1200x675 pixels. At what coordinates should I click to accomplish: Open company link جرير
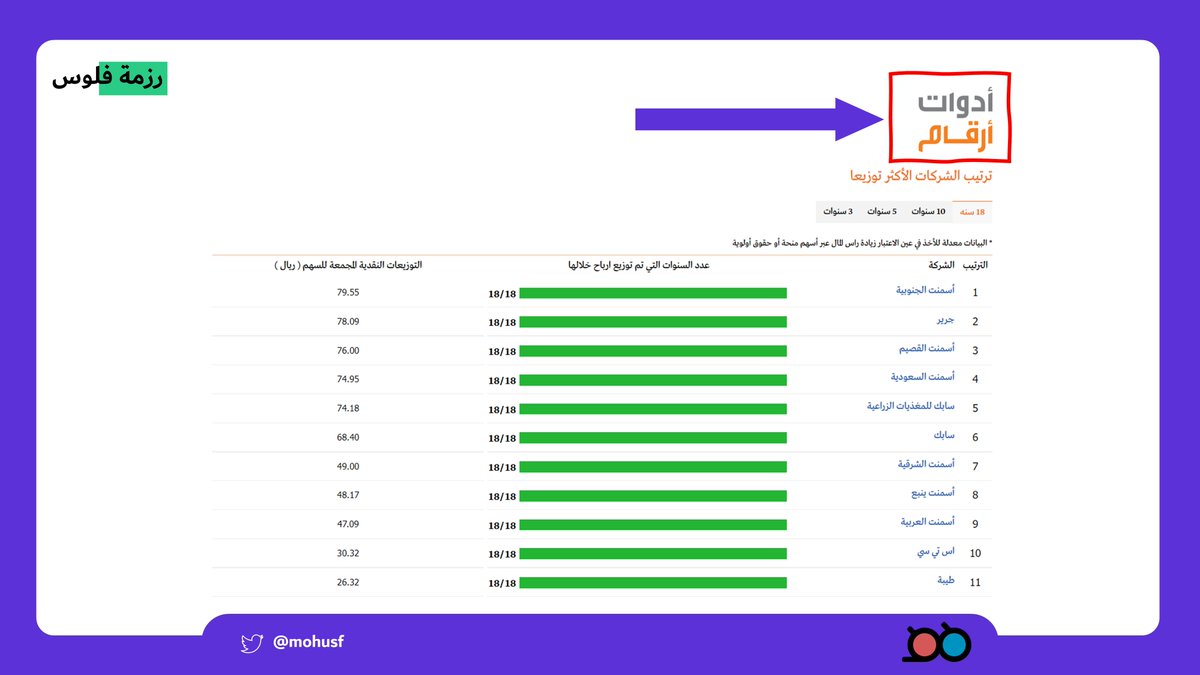click(x=944, y=320)
